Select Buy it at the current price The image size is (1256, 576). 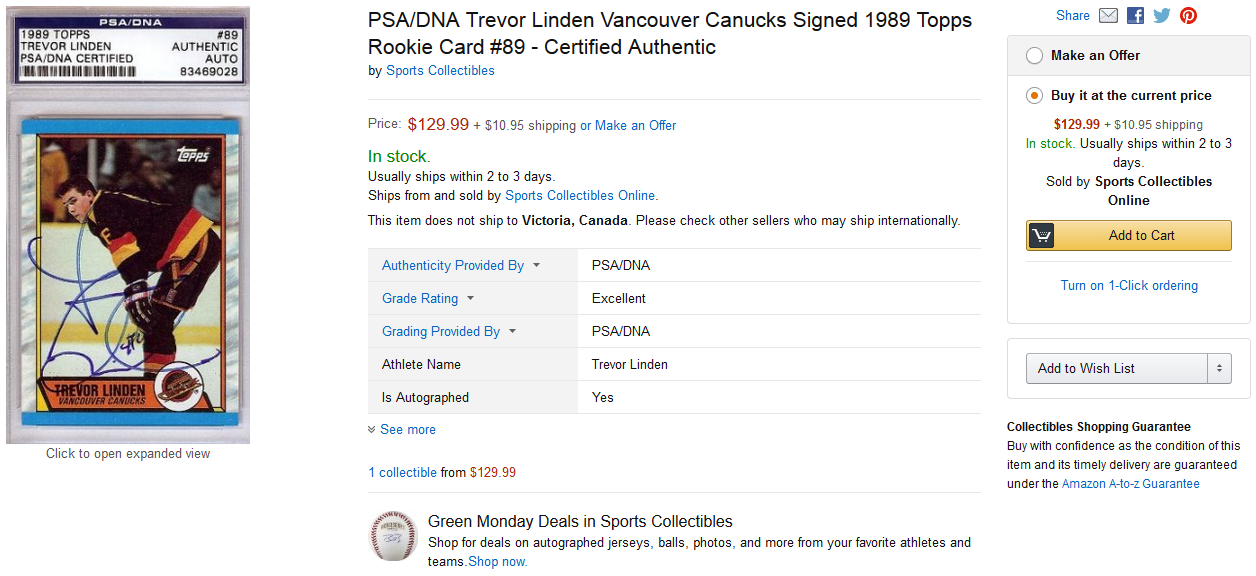(x=1034, y=96)
